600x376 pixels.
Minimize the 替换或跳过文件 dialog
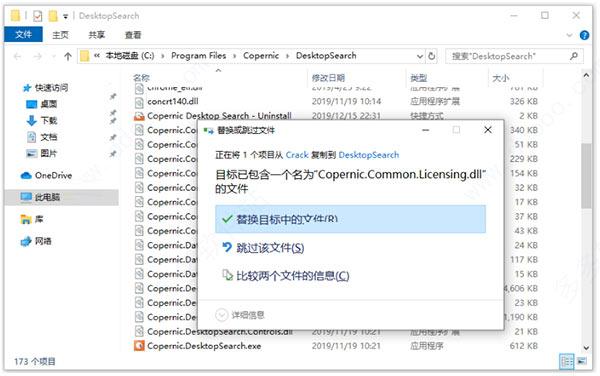point(425,130)
